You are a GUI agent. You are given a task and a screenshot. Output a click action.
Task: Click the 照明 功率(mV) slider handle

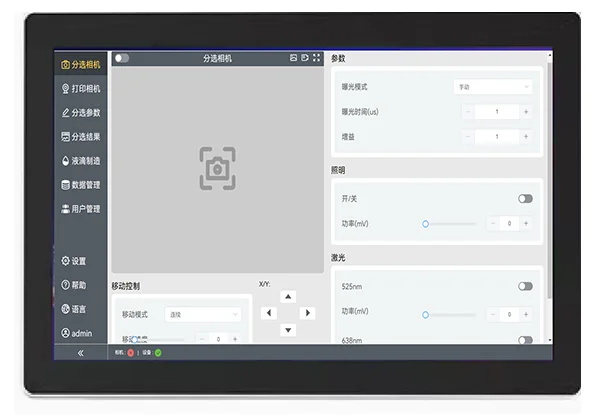425,224
